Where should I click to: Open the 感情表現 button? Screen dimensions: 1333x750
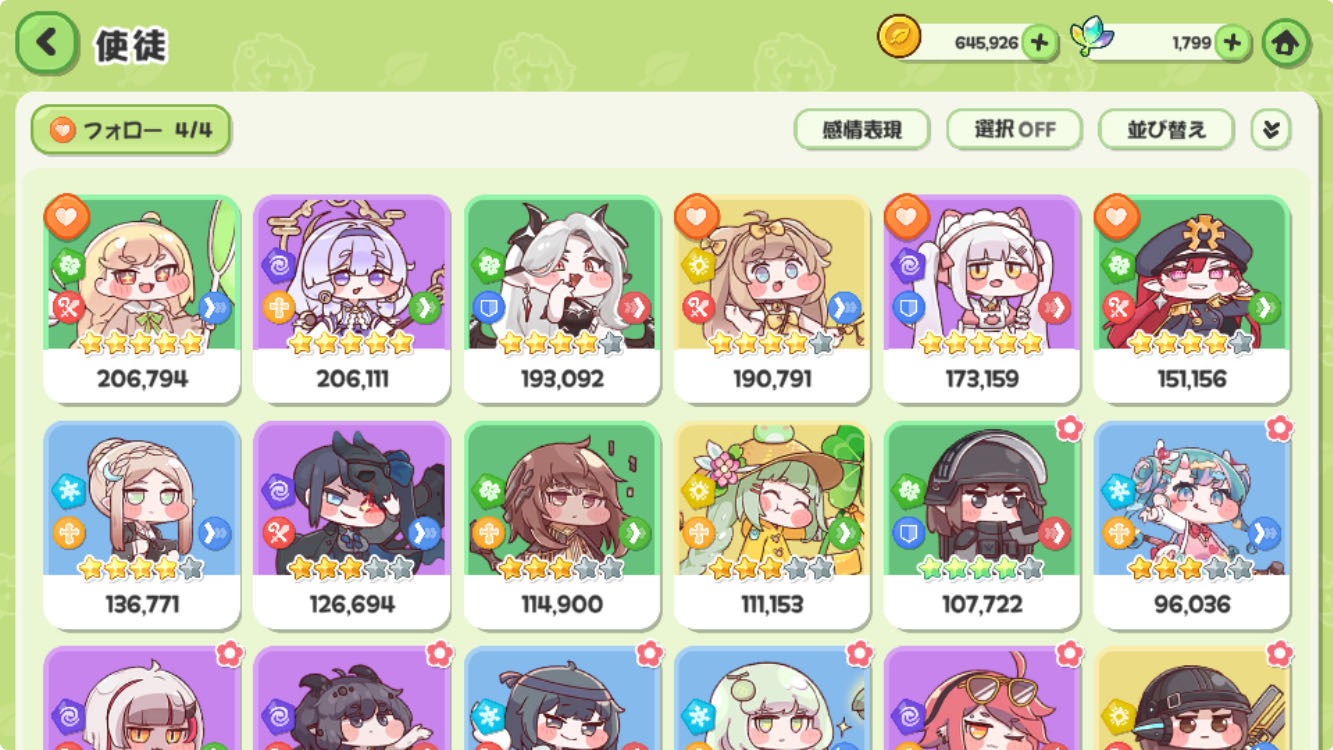click(862, 130)
